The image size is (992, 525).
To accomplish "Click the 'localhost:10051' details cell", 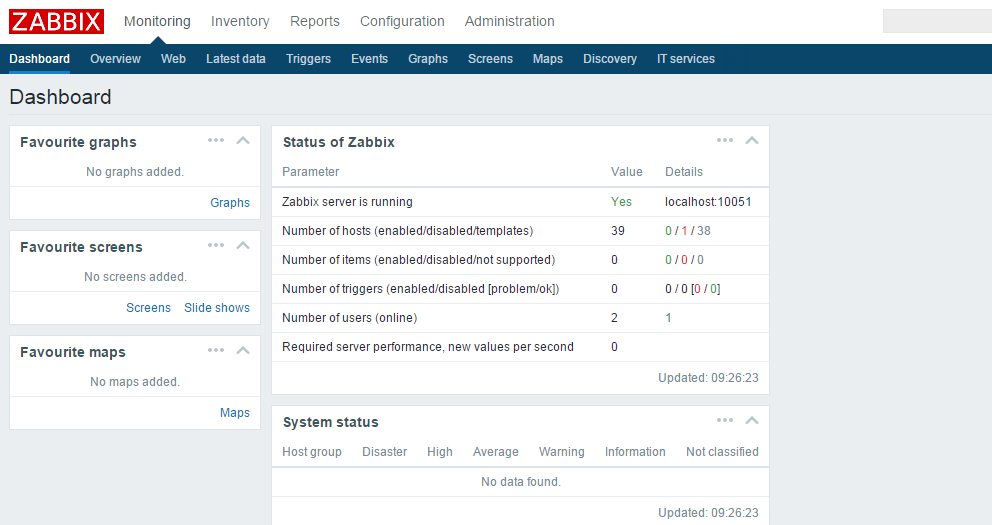I will coord(708,202).
